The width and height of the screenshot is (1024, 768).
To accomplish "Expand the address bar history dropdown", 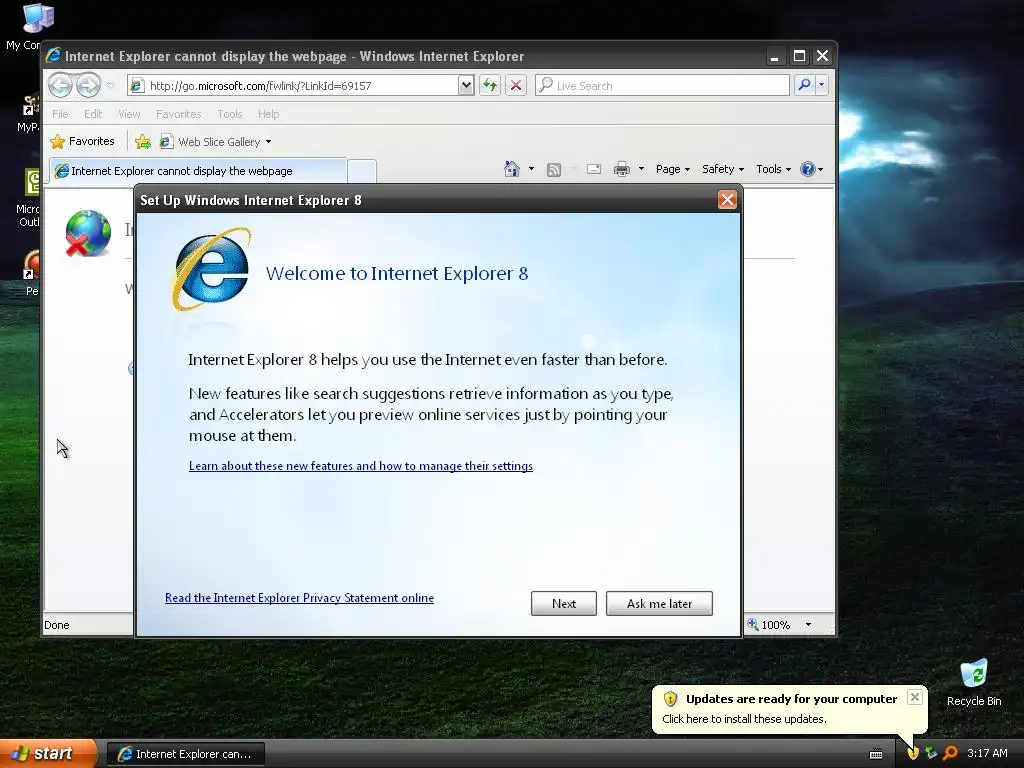I will (466, 86).
